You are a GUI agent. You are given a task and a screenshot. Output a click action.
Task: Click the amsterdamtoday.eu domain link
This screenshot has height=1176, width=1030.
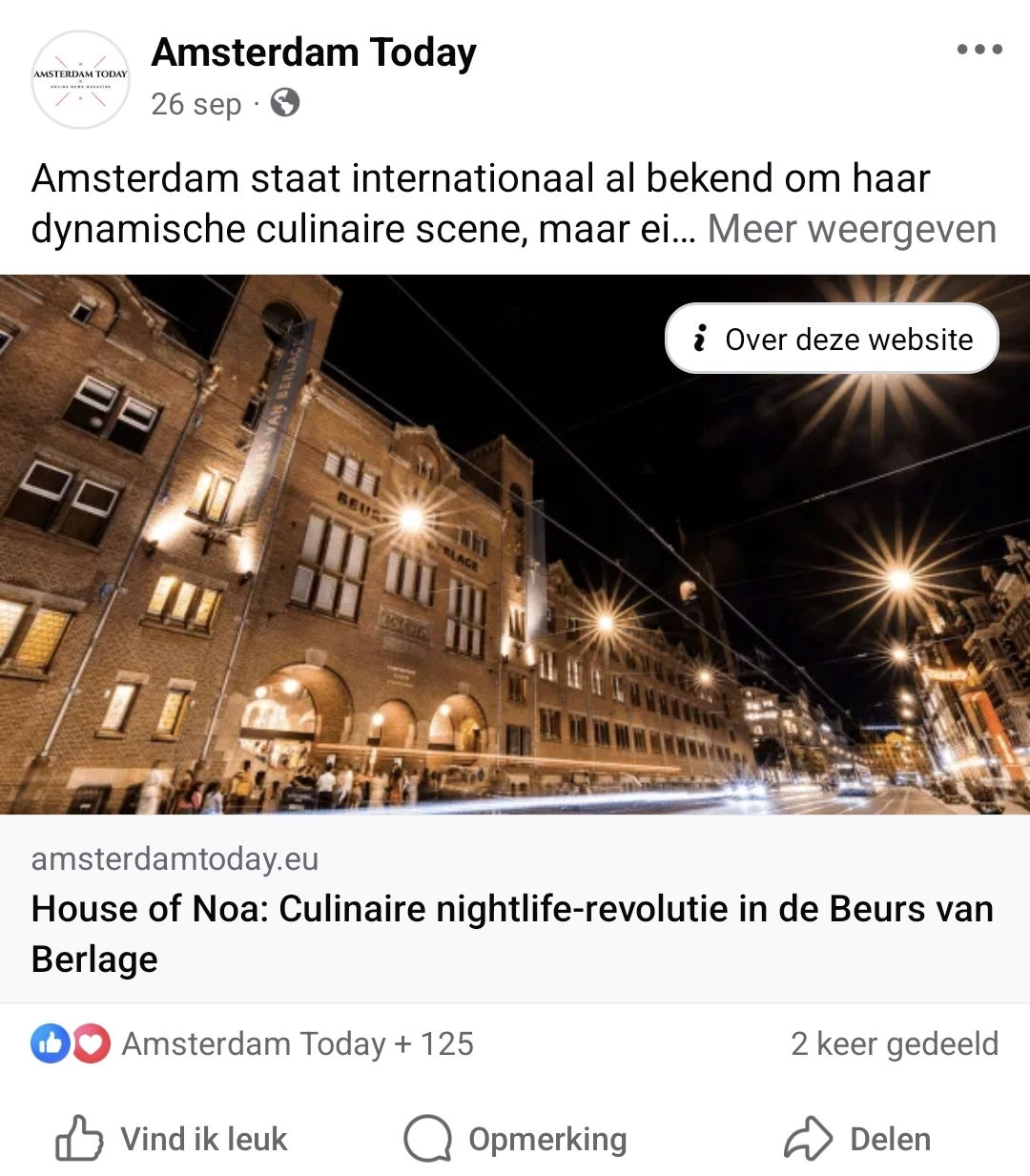point(175,858)
